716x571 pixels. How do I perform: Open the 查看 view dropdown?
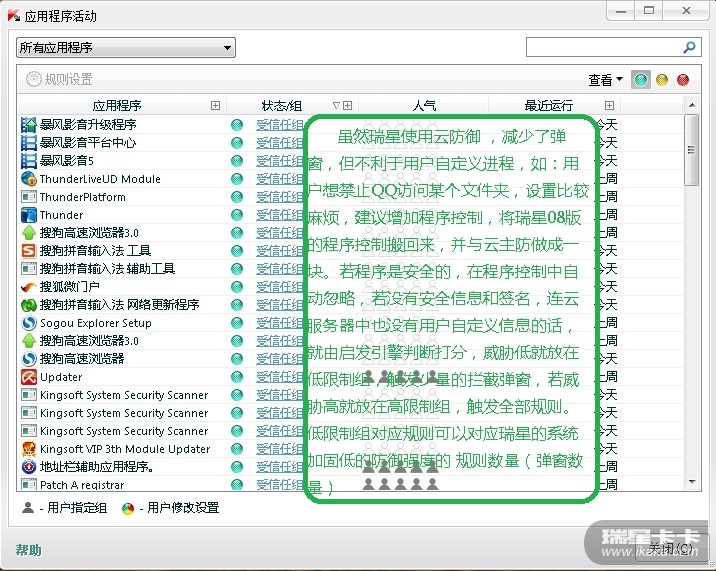pos(605,80)
